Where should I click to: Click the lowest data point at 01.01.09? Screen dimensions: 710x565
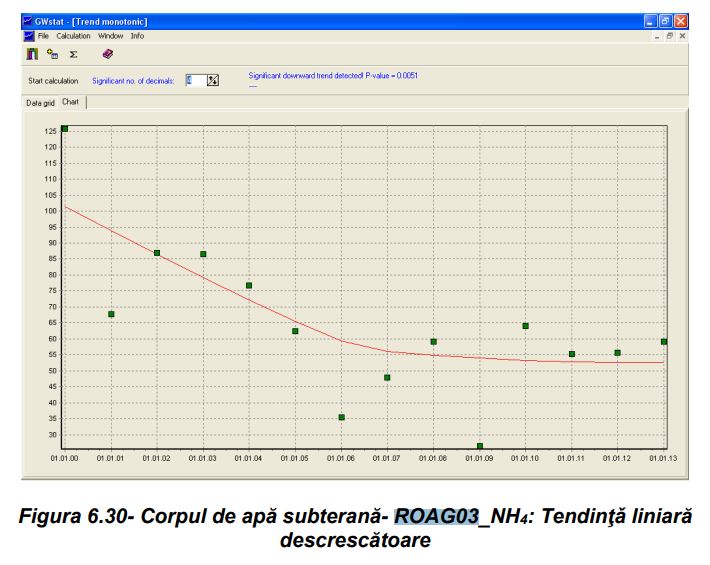tap(480, 446)
